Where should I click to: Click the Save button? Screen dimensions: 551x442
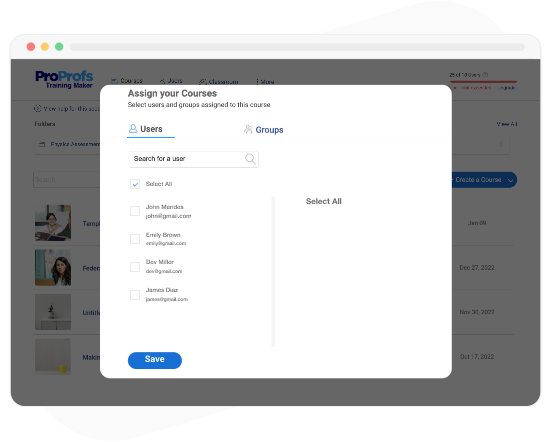(155, 360)
